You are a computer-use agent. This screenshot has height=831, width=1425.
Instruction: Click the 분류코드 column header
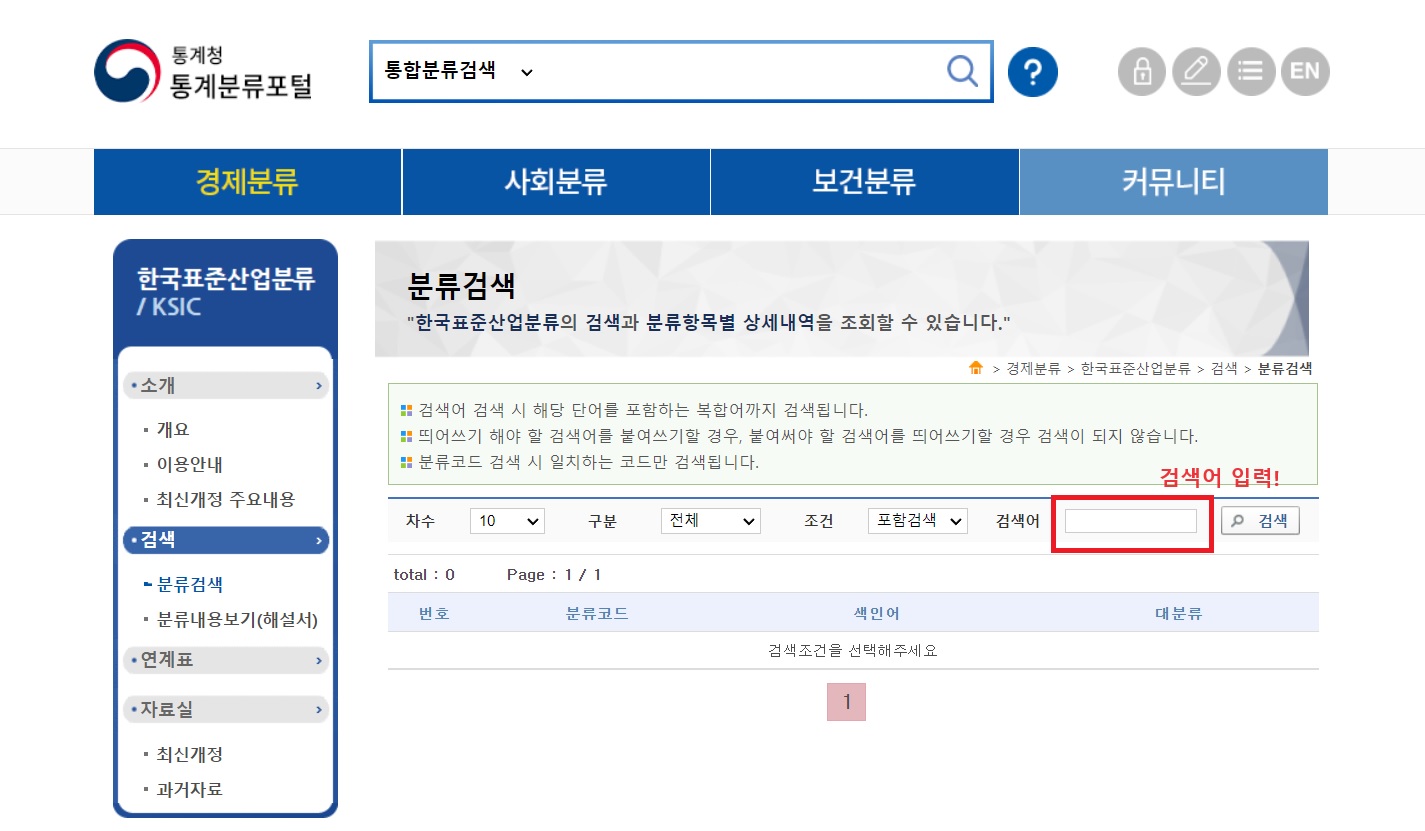coord(597,613)
